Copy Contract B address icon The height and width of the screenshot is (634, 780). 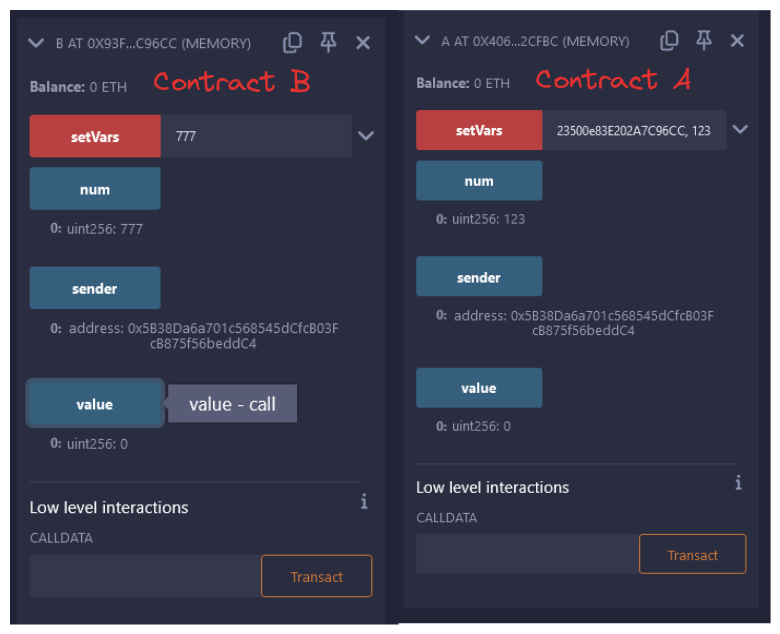(293, 42)
